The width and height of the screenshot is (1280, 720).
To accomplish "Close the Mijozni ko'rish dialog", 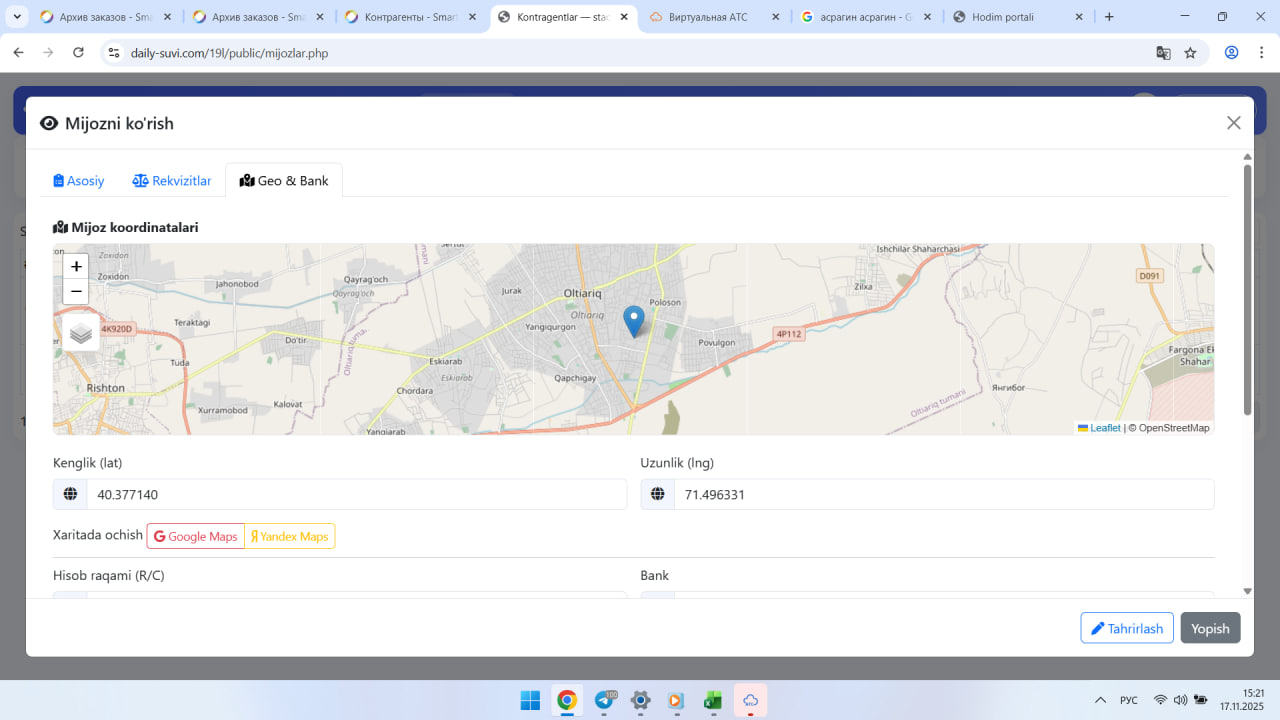I will pos(1234,123).
